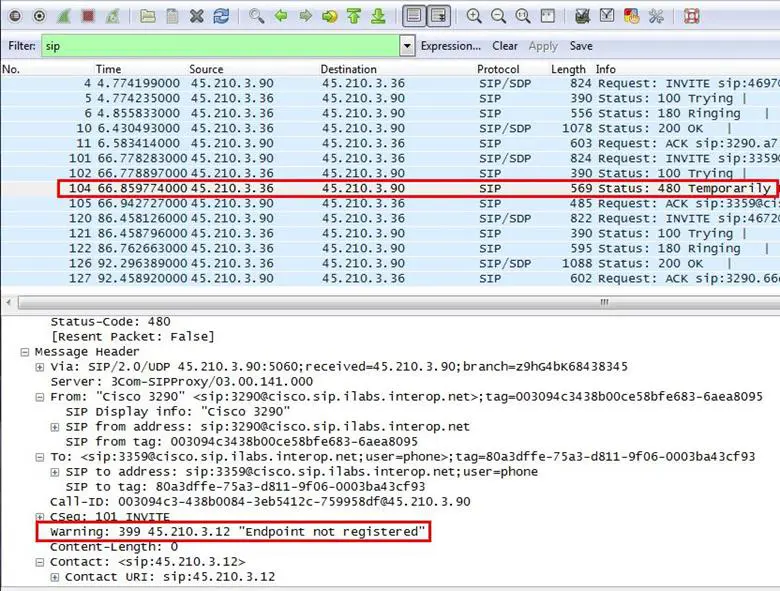
Task: Jump to the last packet
Action: (377, 16)
